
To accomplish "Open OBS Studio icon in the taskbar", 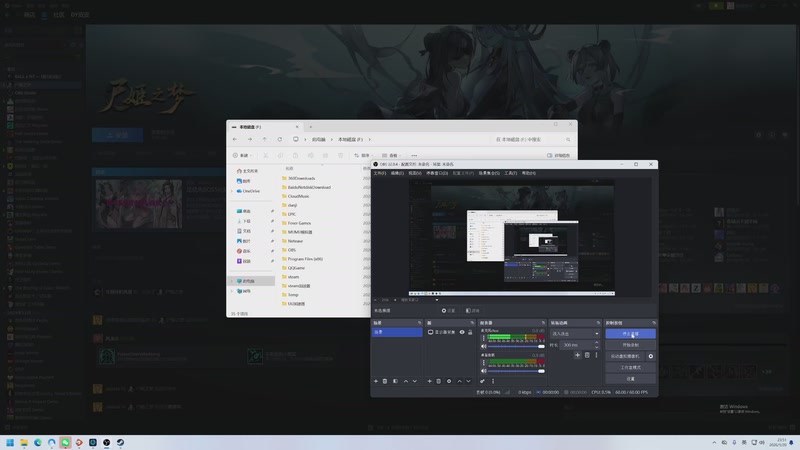I will click(x=107, y=442).
